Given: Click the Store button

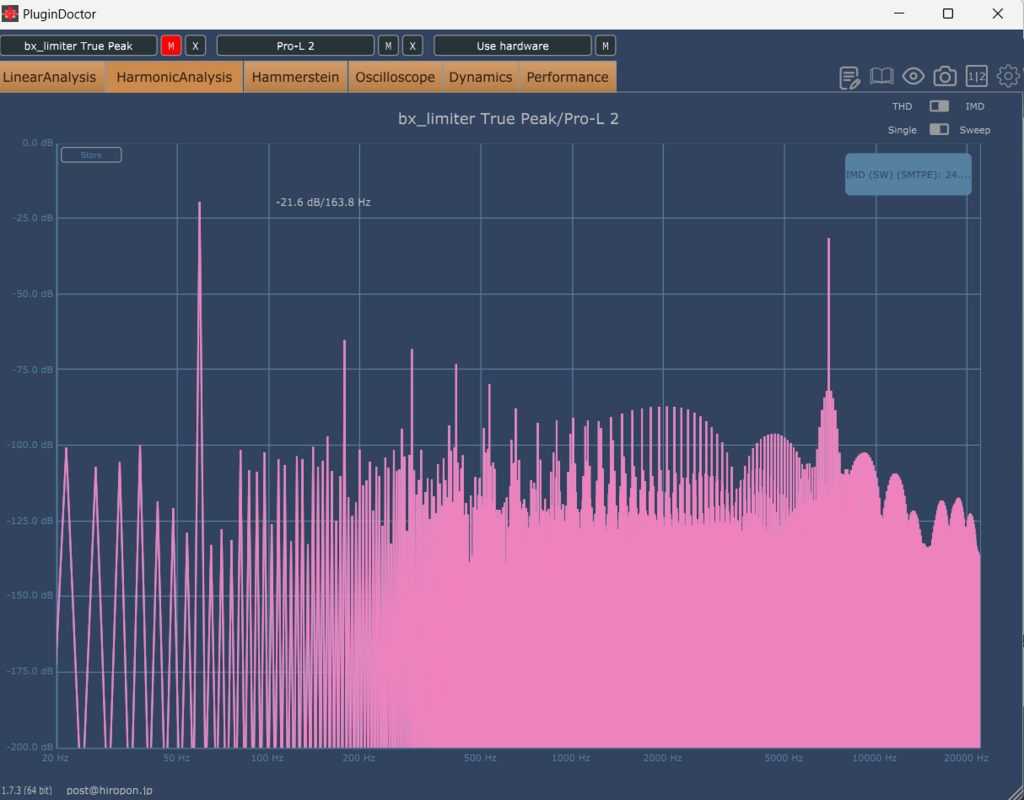Looking at the screenshot, I should point(91,155).
